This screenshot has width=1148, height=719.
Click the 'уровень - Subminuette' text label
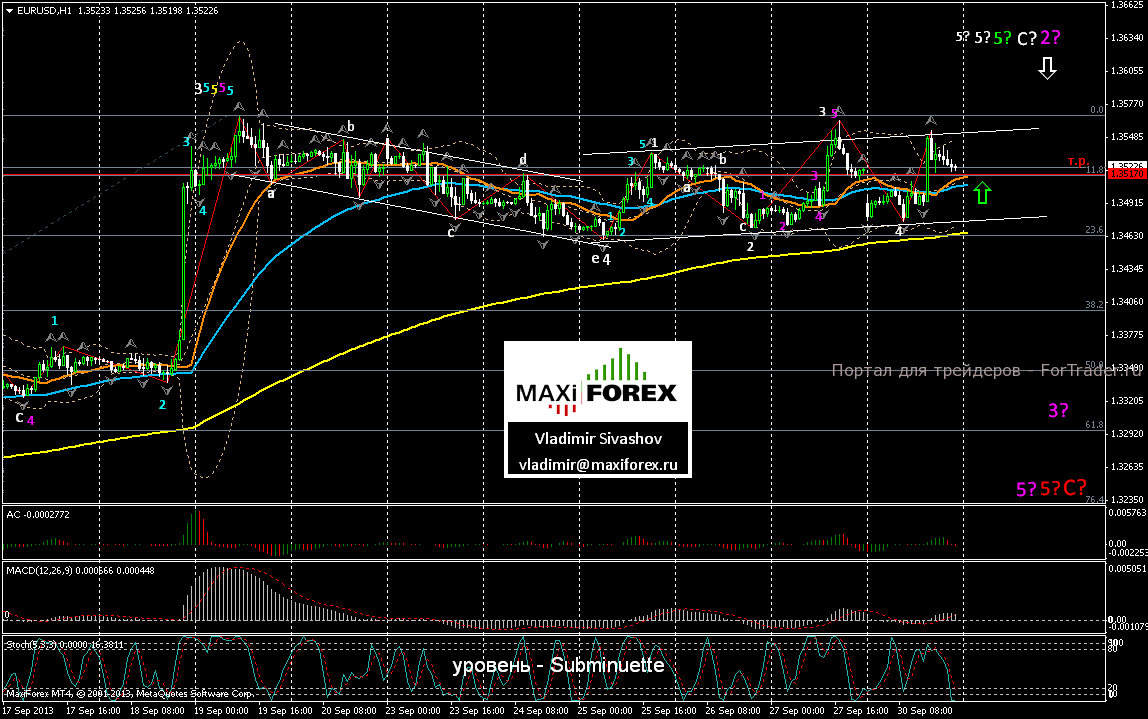557,665
